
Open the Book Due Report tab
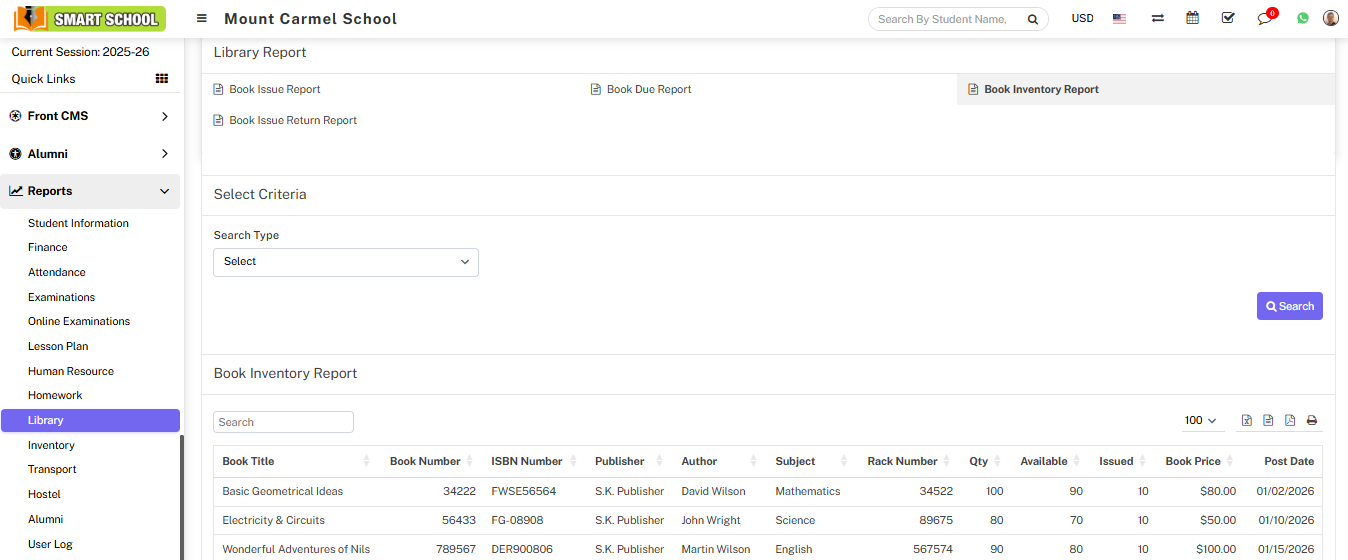click(x=648, y=89)
